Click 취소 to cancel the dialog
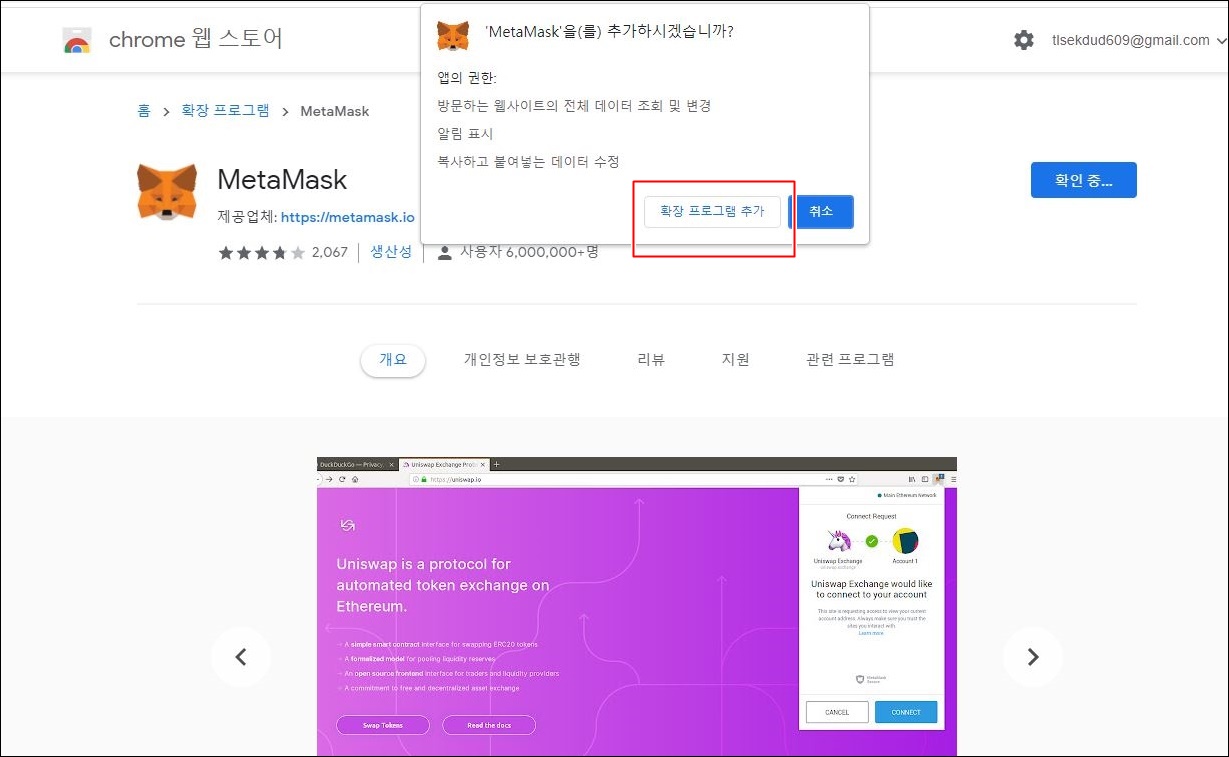Screen dimensions: 1229x757 pyautogui.click(x=821, y=211)
